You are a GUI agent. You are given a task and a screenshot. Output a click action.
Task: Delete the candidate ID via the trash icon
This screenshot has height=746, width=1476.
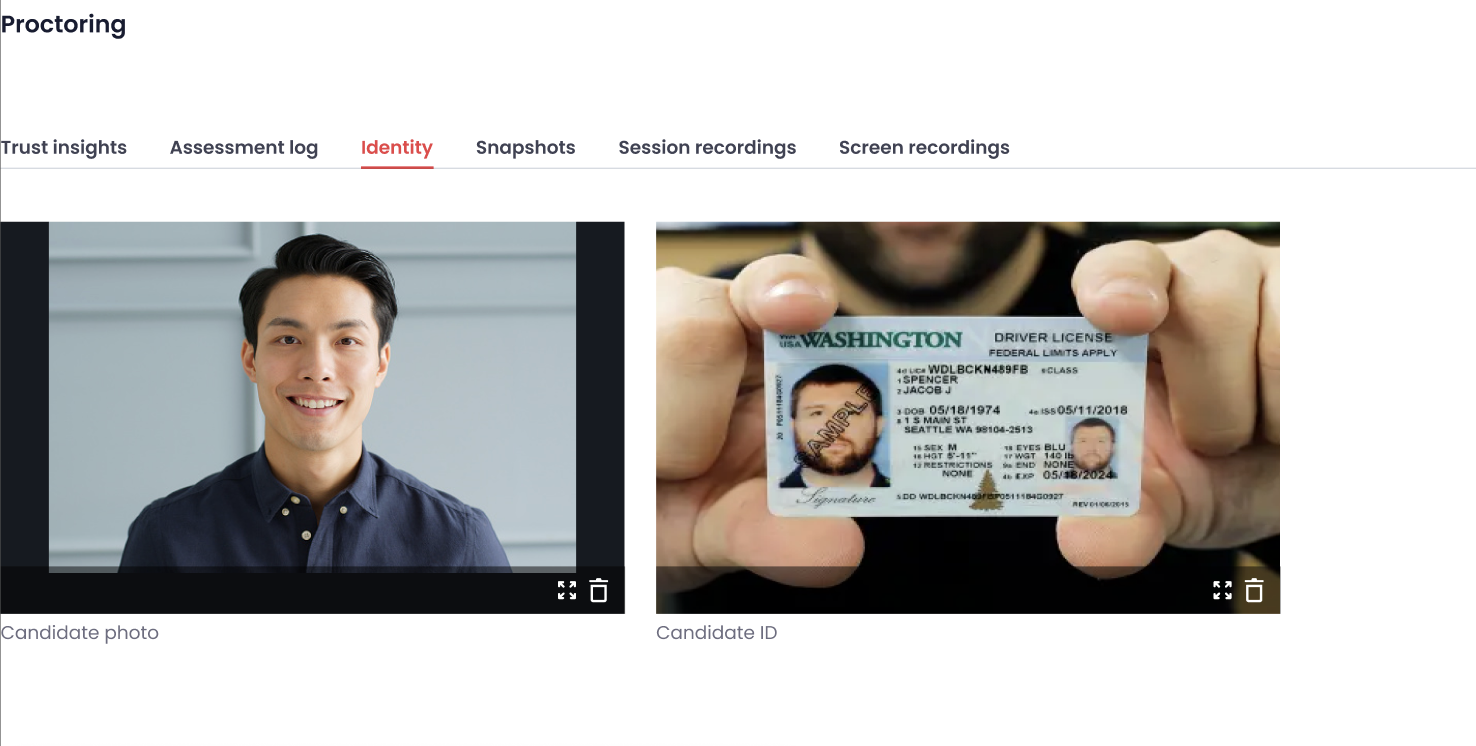pos(1254,590)
